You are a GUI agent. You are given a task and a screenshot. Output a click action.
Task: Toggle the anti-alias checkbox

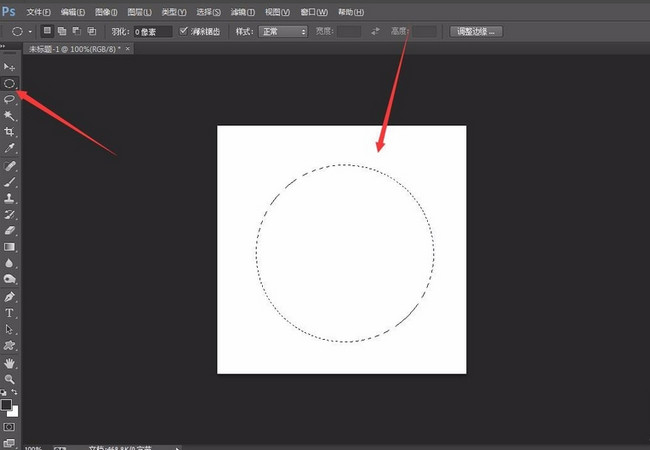pyautogui.click(x=183, y=31)
